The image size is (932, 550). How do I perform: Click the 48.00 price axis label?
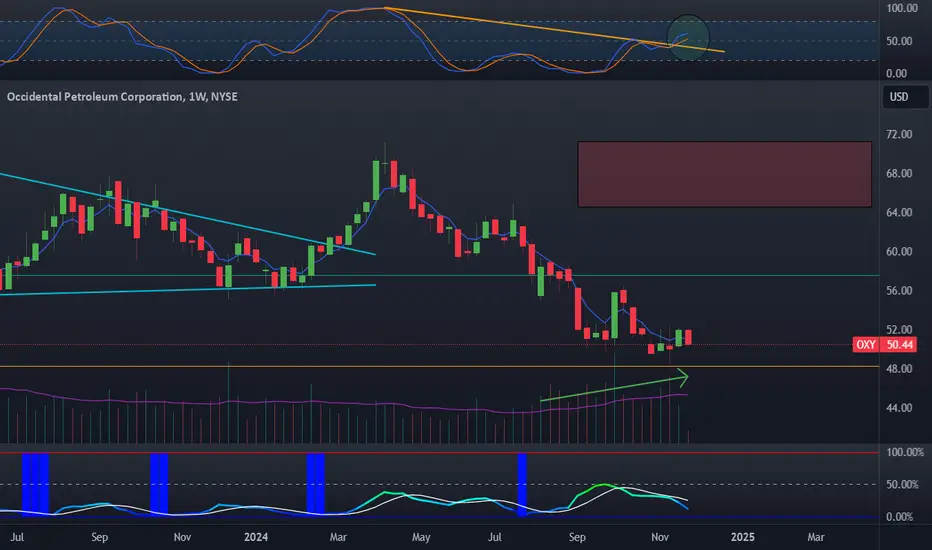pos(899,369)
